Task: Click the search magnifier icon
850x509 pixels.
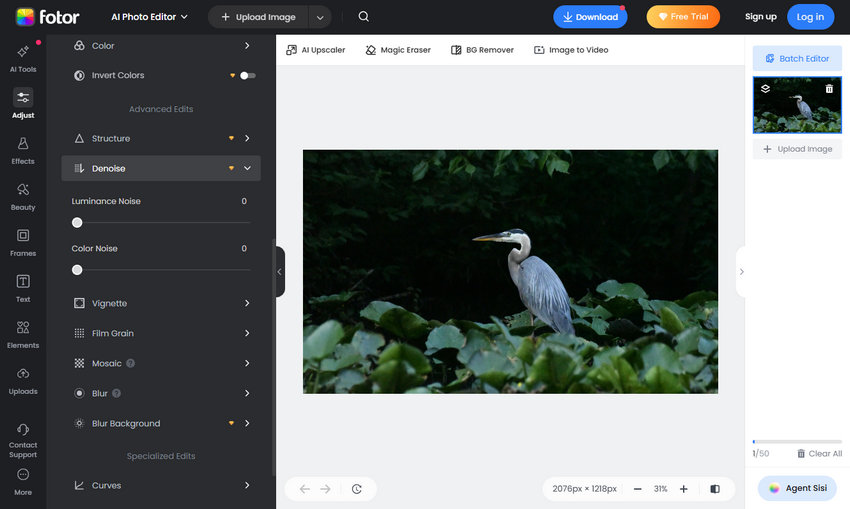Action: click(x=364, y=17)
